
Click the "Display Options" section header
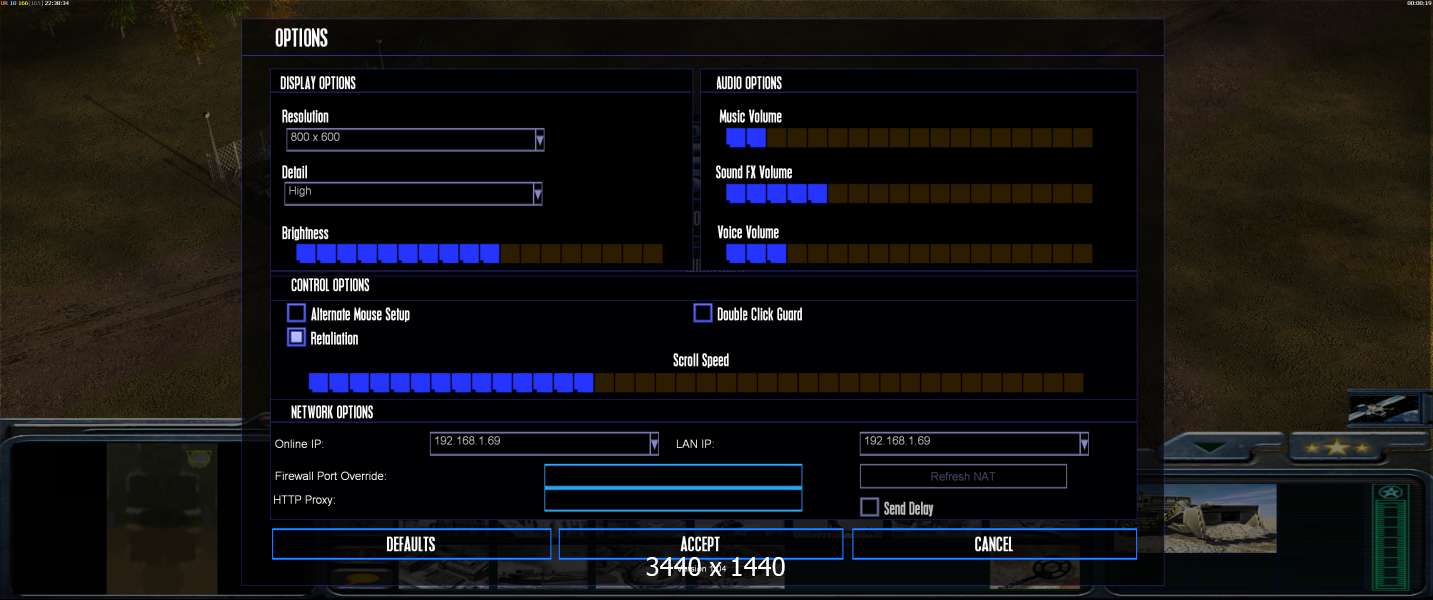click(318, 83)
